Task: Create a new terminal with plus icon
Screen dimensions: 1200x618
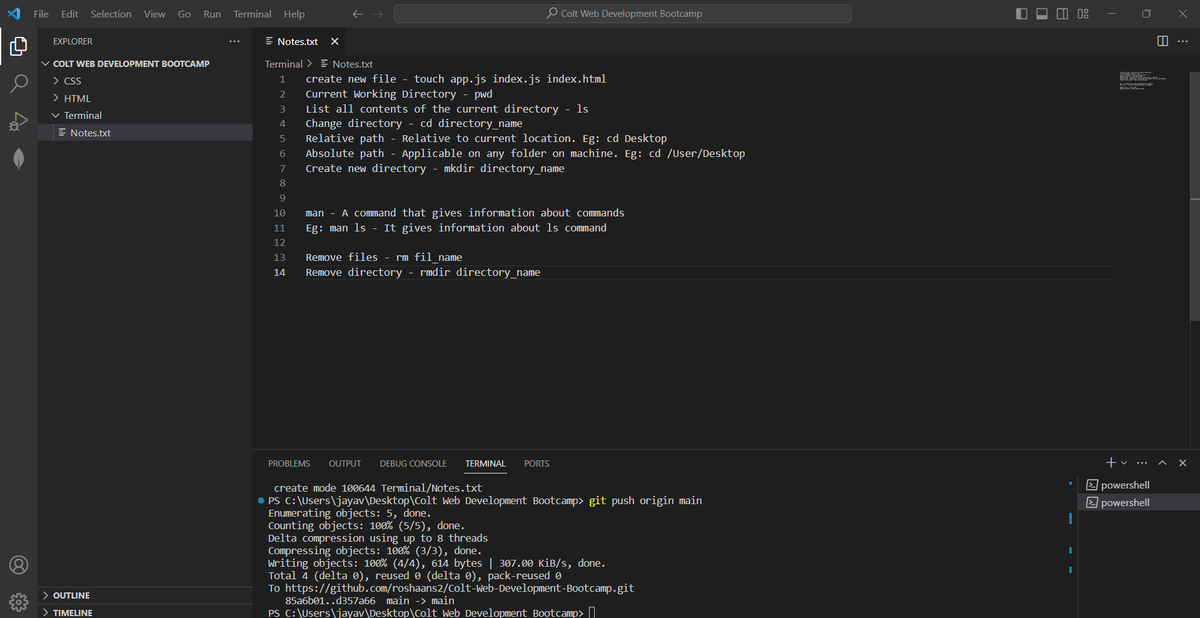Action: (x=1111, y=463)
